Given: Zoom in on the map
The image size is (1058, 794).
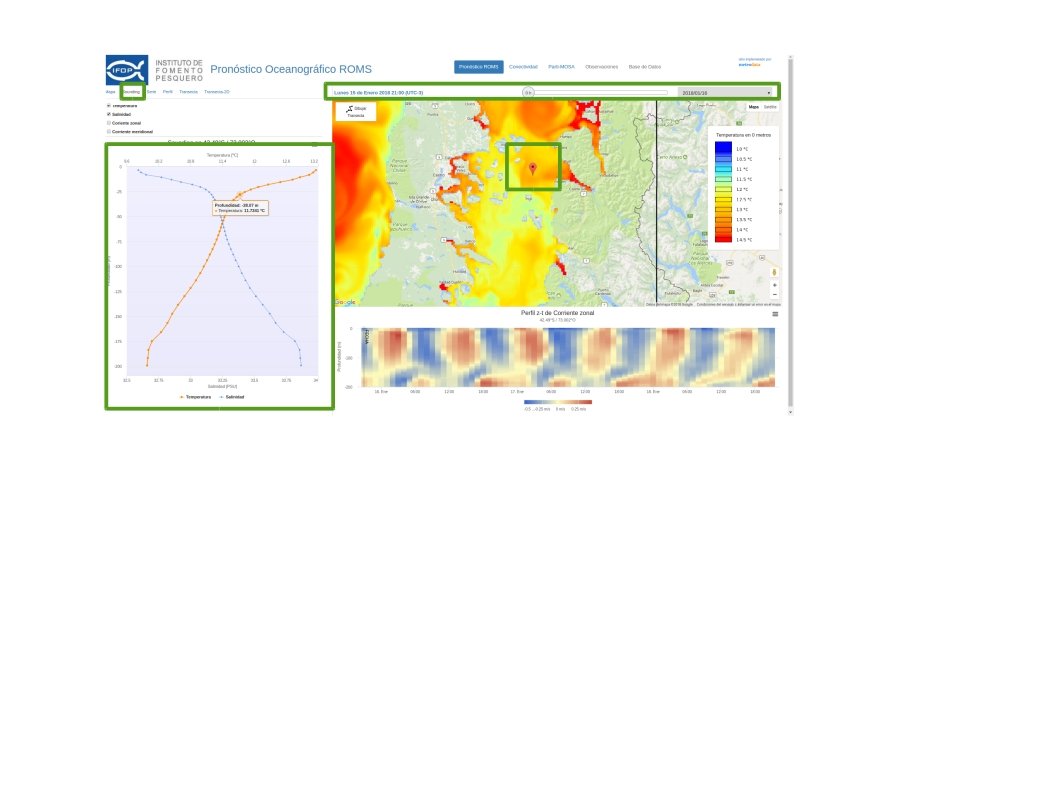Looking at the screenshot, I should click(x=774, y=285).
